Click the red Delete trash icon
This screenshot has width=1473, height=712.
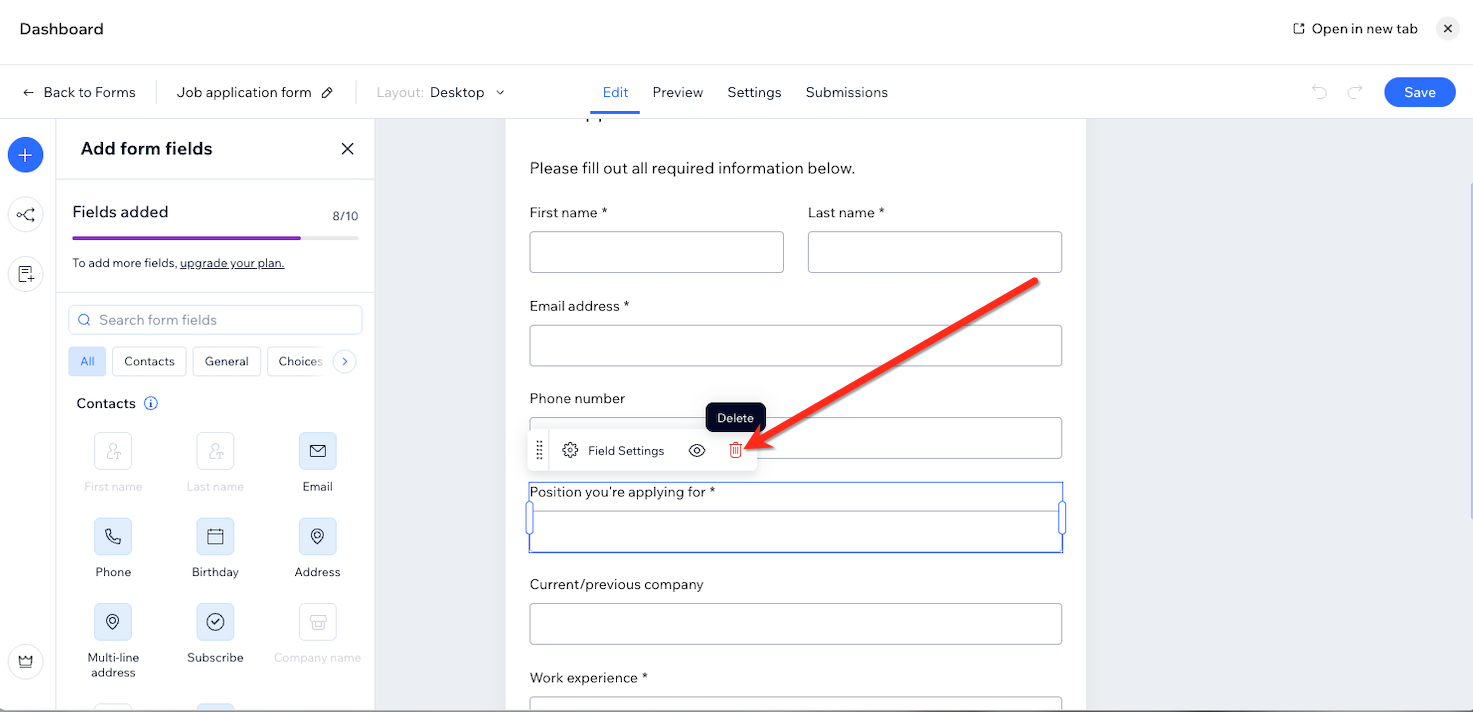(735, 451)
